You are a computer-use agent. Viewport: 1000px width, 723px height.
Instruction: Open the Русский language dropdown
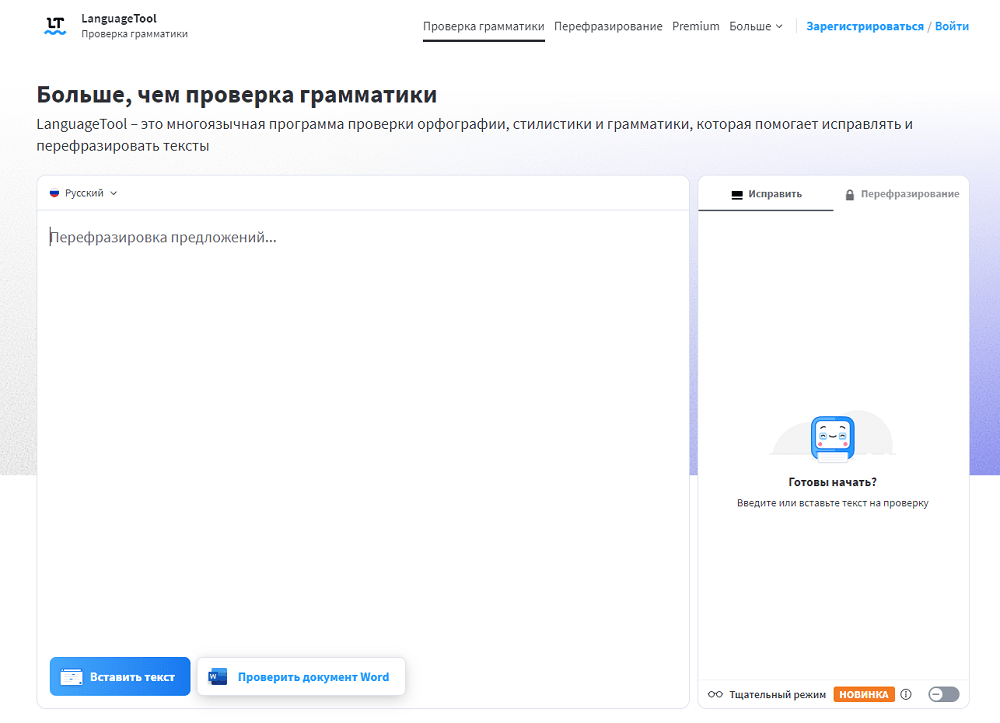tap(84, 193)
